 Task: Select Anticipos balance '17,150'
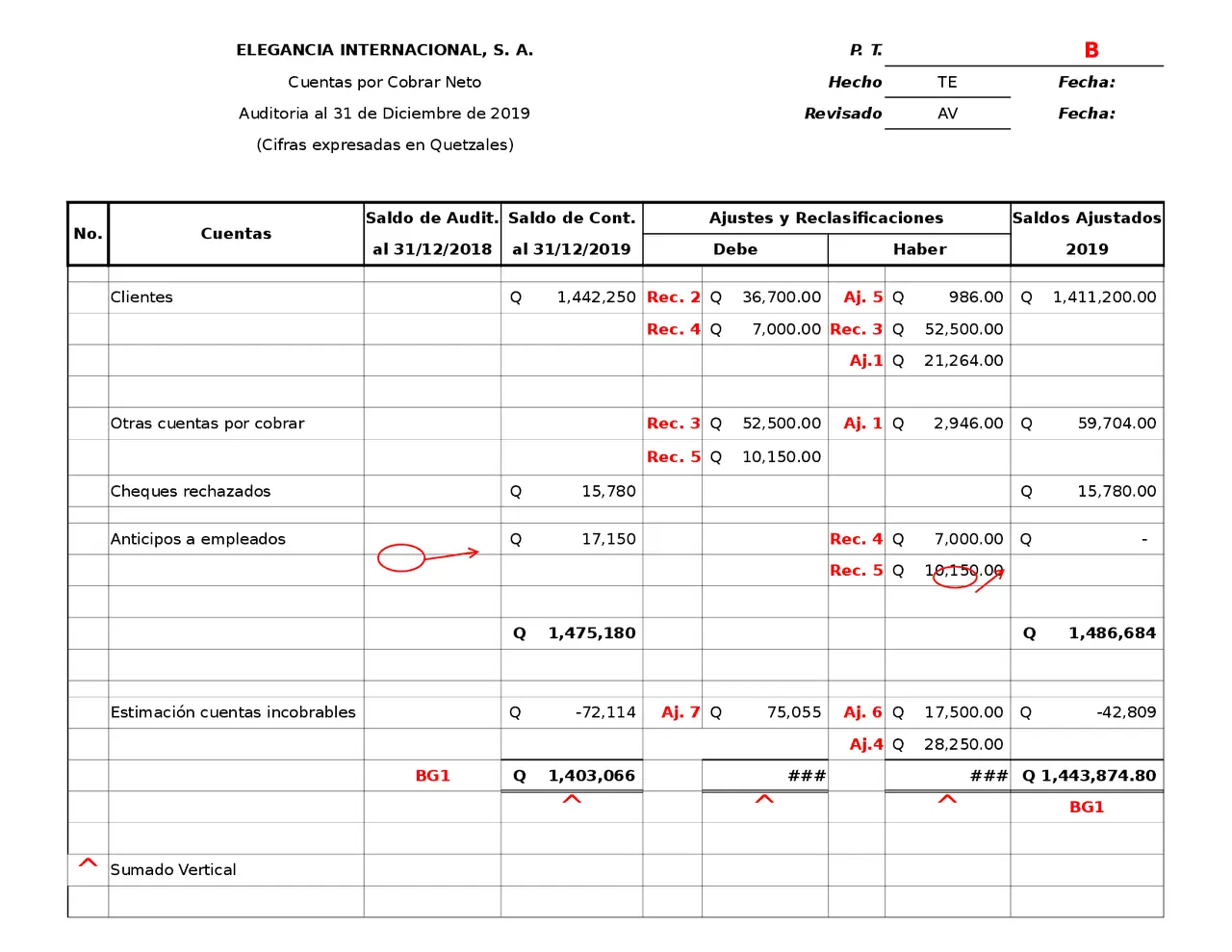point(608,539)
